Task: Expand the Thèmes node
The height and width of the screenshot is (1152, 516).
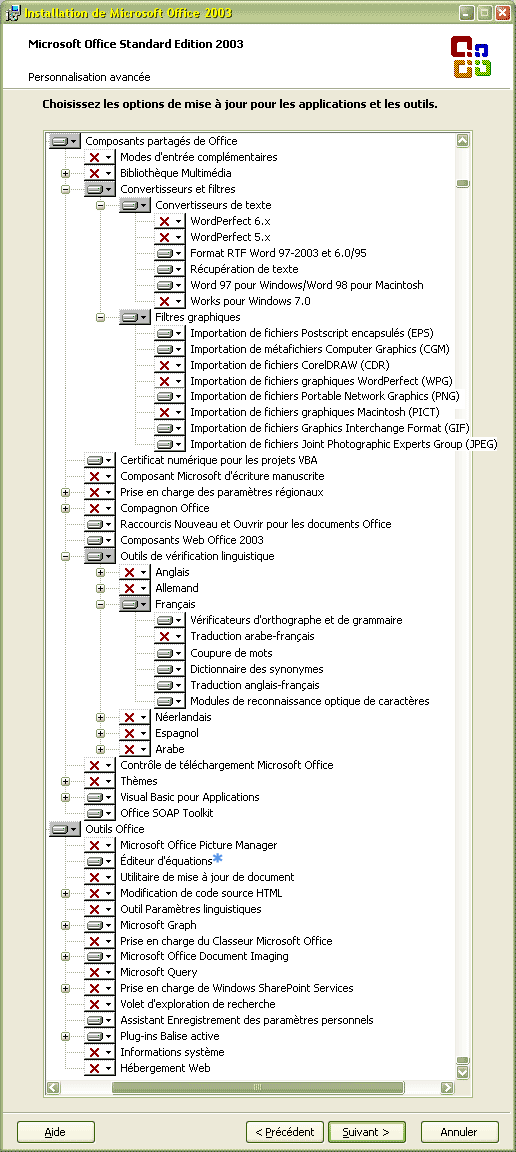Action: [x=65, y=782]
